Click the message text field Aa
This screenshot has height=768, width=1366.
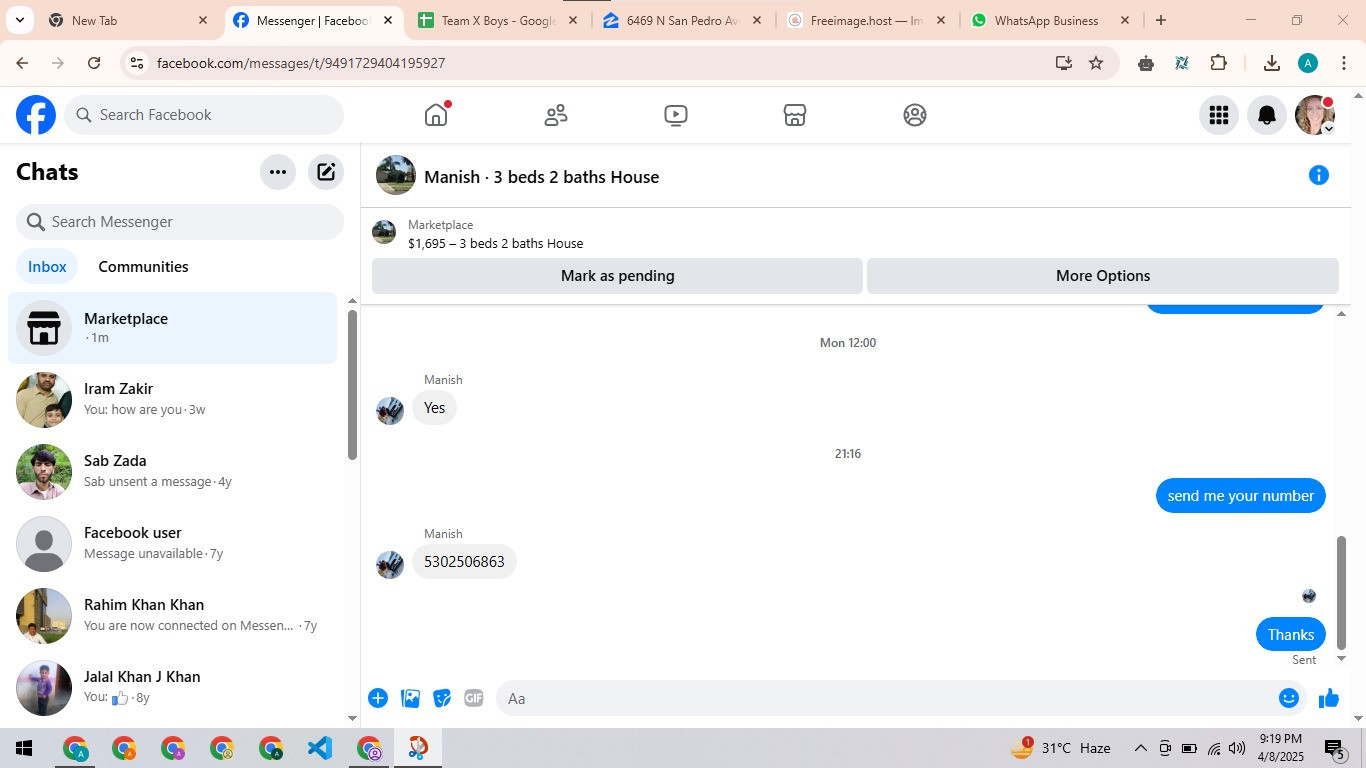(903, 698)
